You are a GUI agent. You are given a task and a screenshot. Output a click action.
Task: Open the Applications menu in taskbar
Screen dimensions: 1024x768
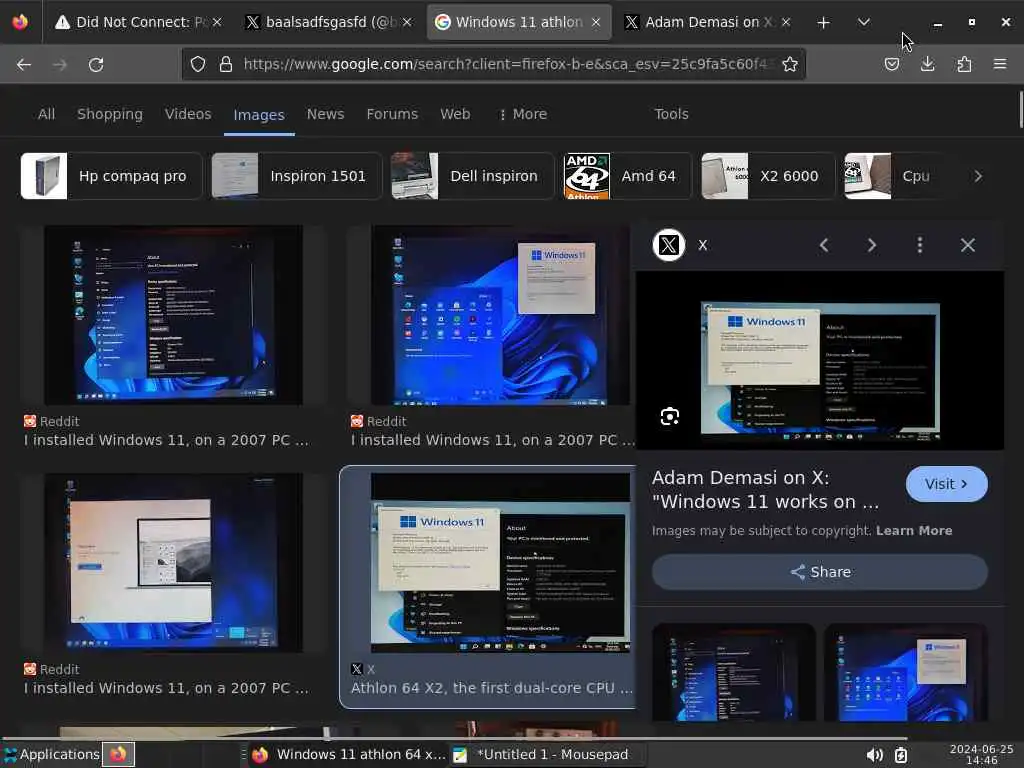coord(52,754)
